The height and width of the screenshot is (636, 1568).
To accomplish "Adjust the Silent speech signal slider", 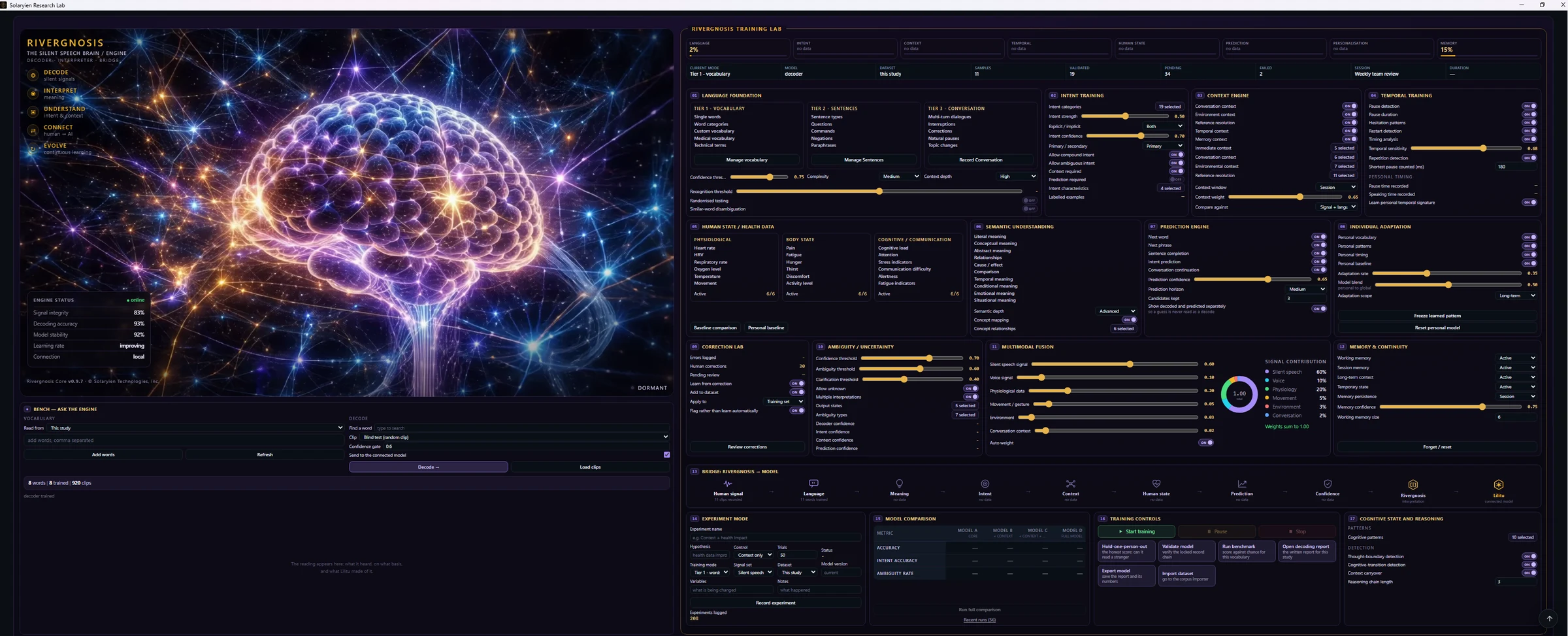I will click(1115, 364).
